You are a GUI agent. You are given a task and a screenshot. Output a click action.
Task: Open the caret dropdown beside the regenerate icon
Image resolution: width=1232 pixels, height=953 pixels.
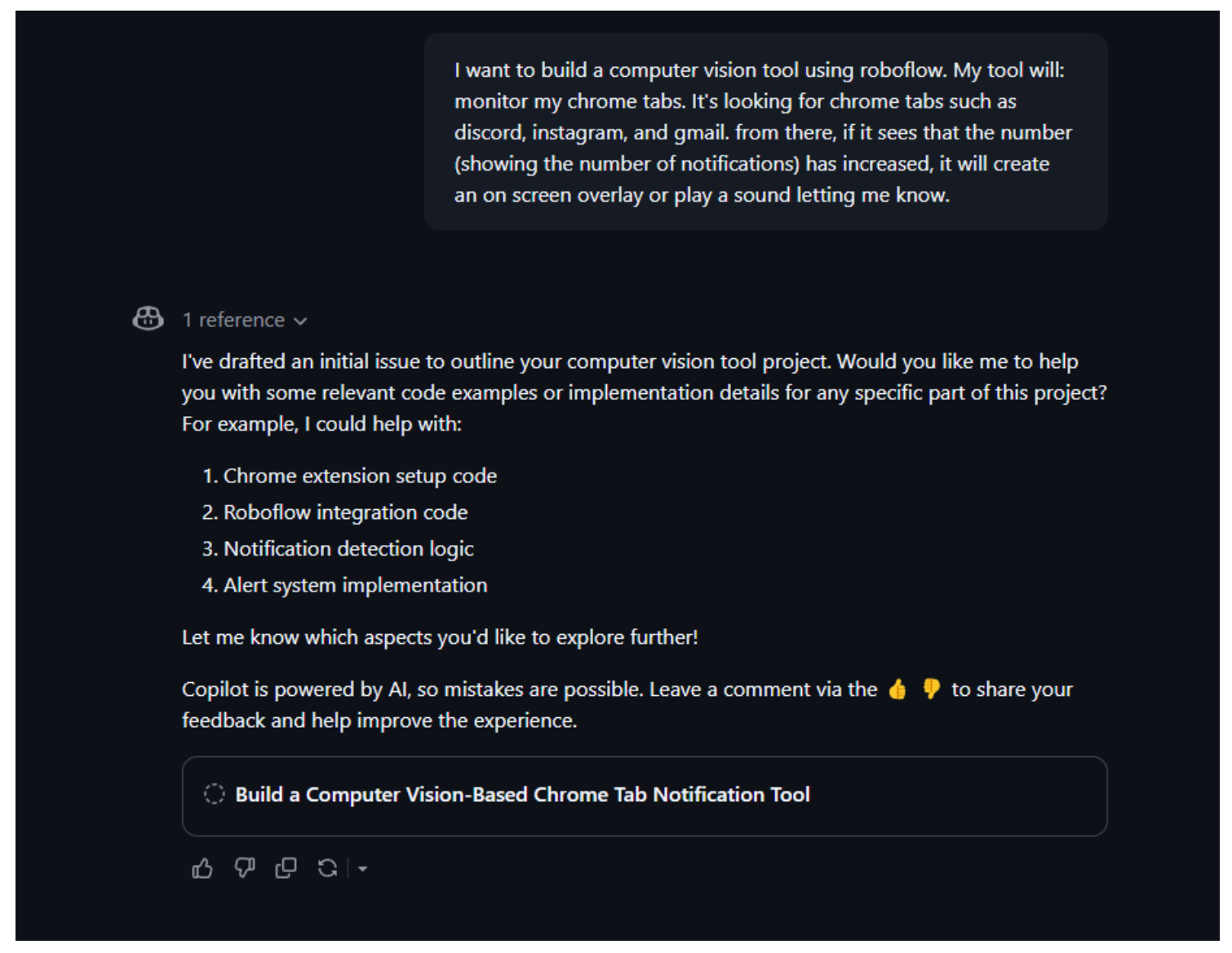click(x=362, y=869)
